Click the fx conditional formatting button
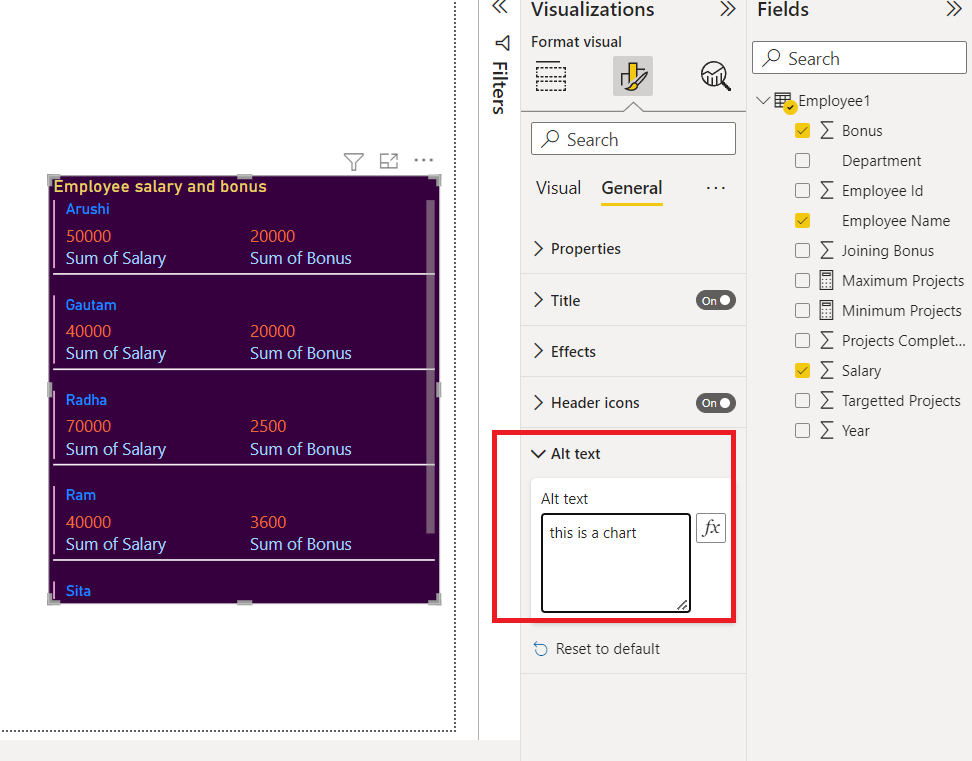The height and width of the screenshot is (761, 972). point(711,528)
